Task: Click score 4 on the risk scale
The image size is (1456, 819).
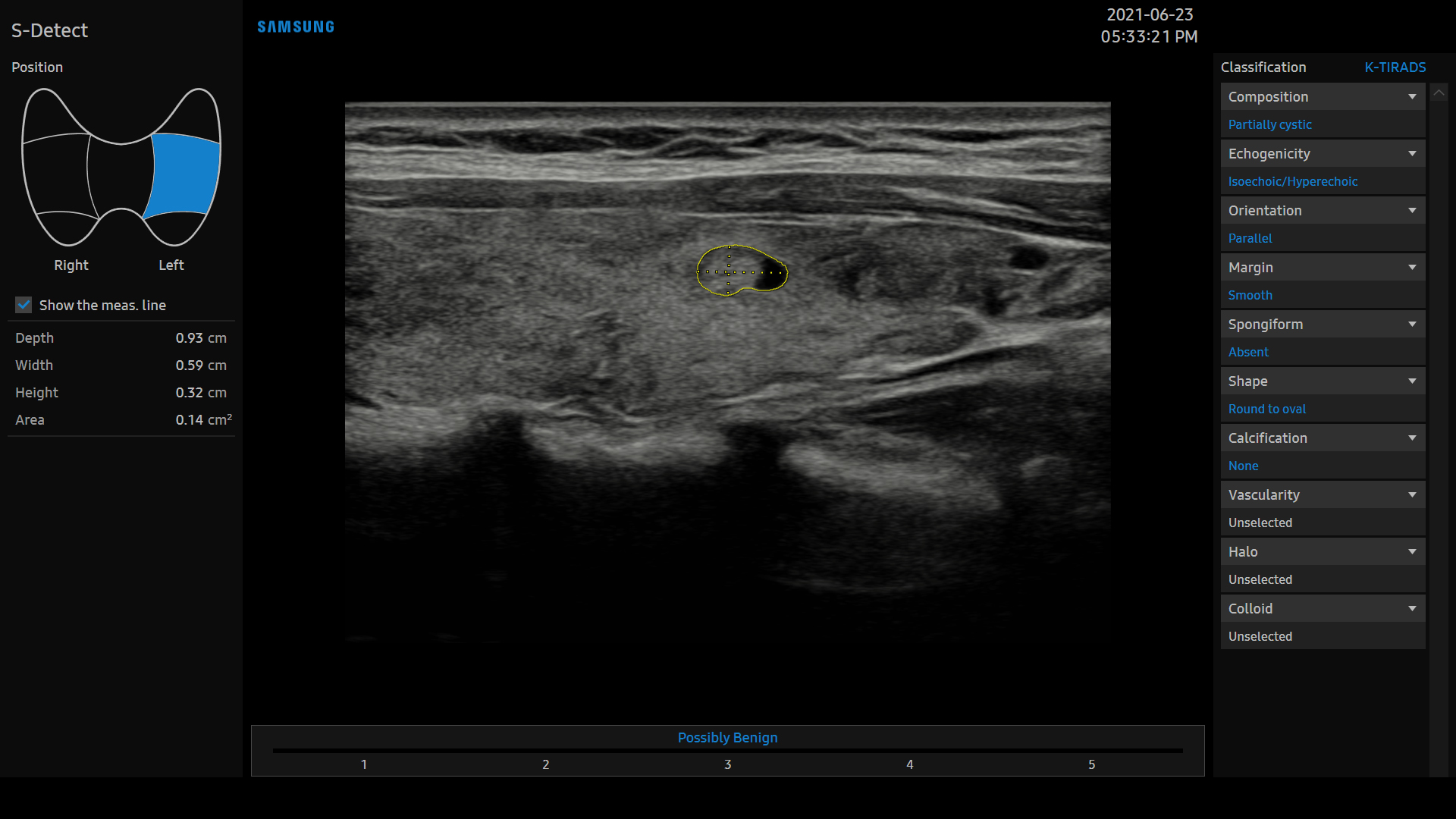Action: pyautogui.click(x=909, y=764)
